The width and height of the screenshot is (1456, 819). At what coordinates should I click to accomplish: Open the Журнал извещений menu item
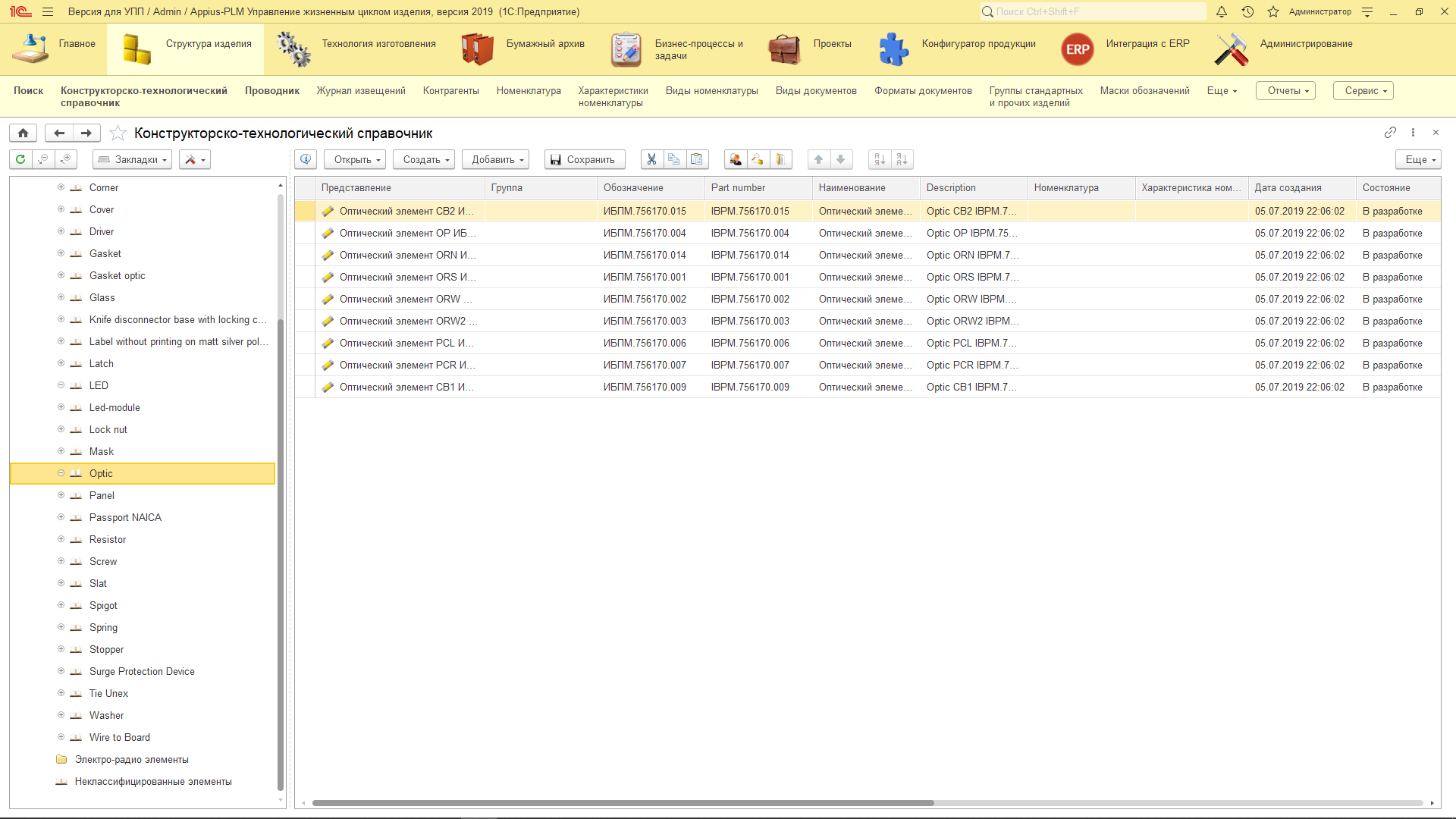click(x=361, y=90)
